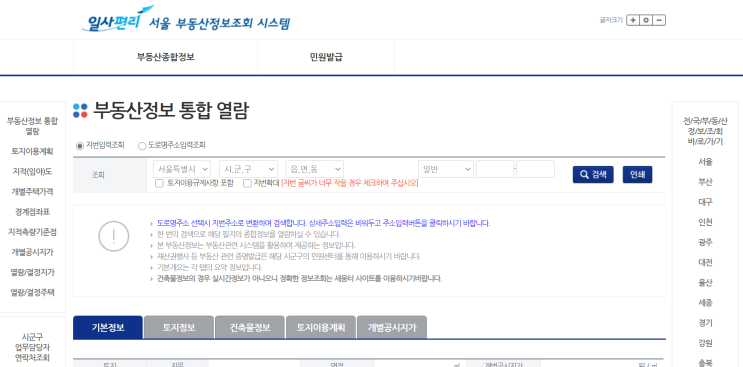Tick the 토지이용규제사항 포함 checkbox
Screen dimensions: 743x367
(159, 183)
